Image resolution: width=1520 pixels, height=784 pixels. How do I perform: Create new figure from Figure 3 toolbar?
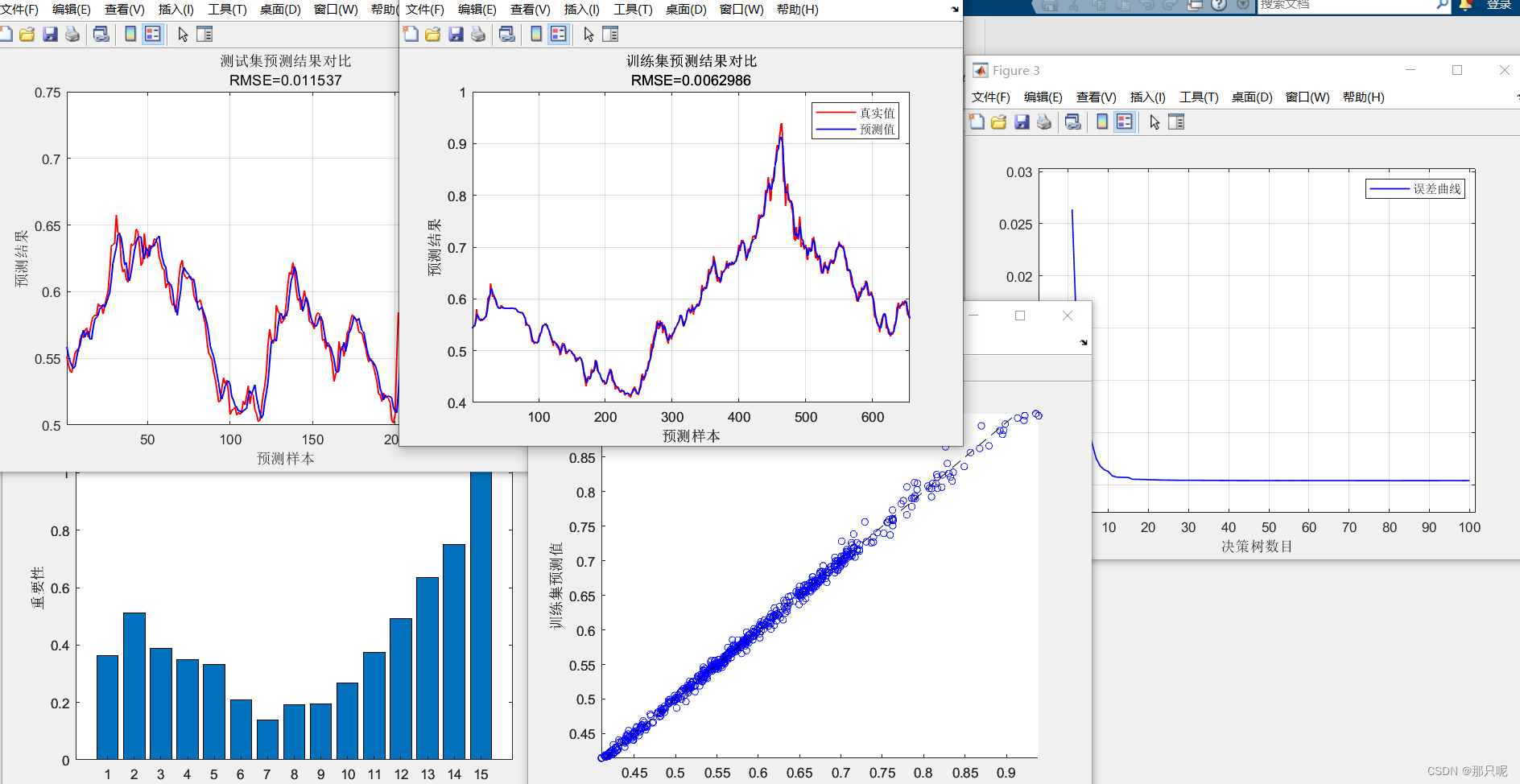pyautogui.click(x=977, y=122)
